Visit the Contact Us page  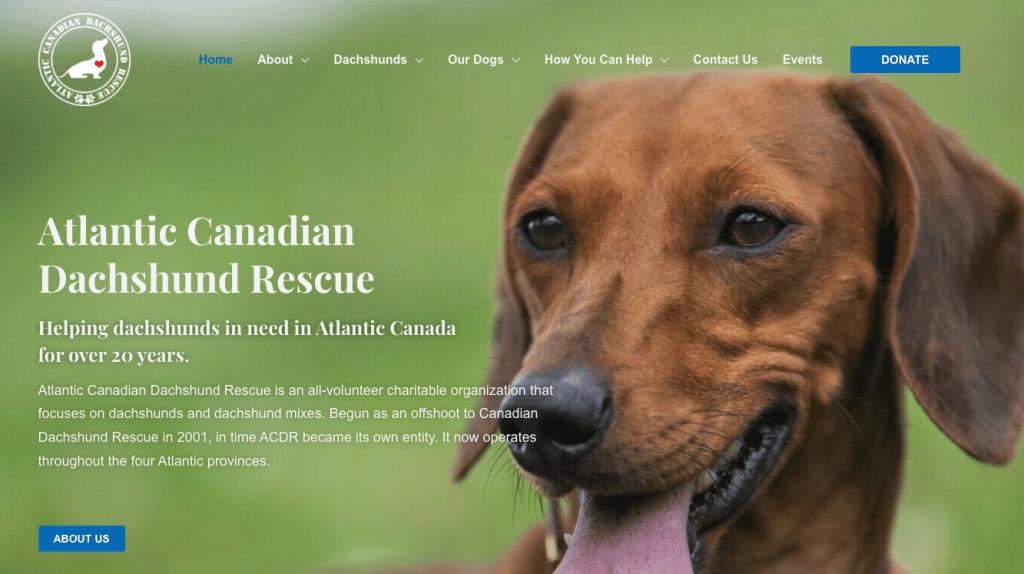pyautogui.click(x=726, y=59)
